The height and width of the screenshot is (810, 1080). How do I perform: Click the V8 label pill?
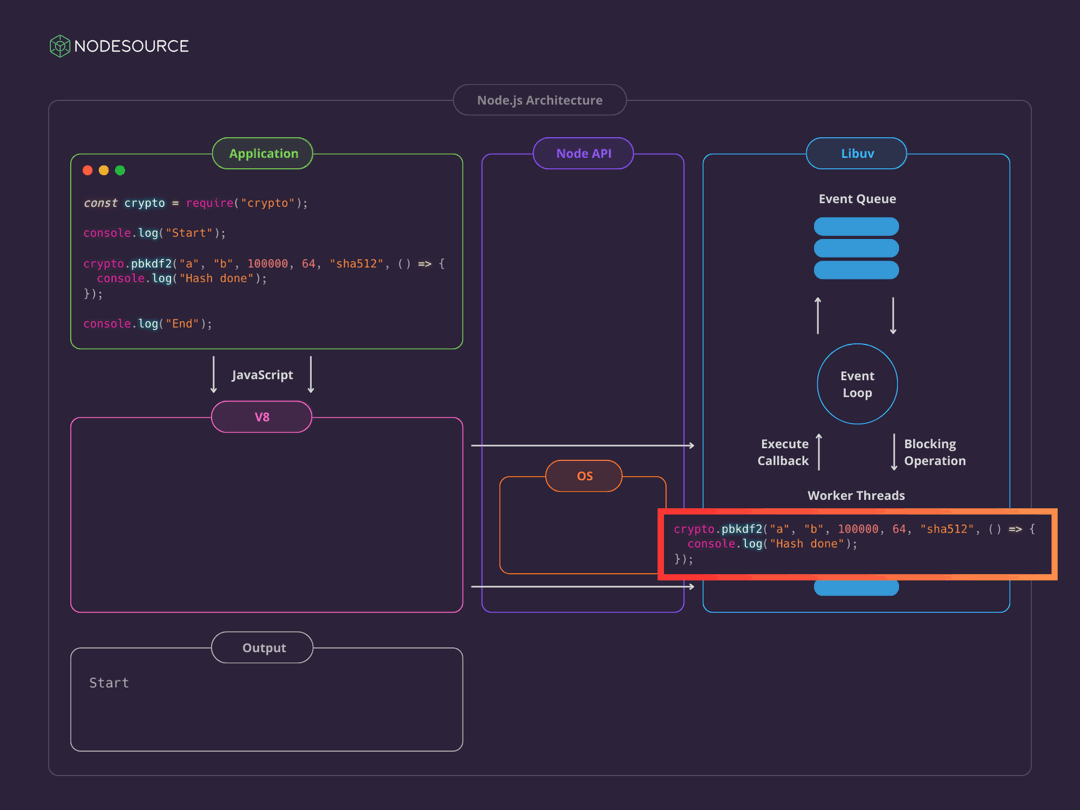tap(262, 417)
